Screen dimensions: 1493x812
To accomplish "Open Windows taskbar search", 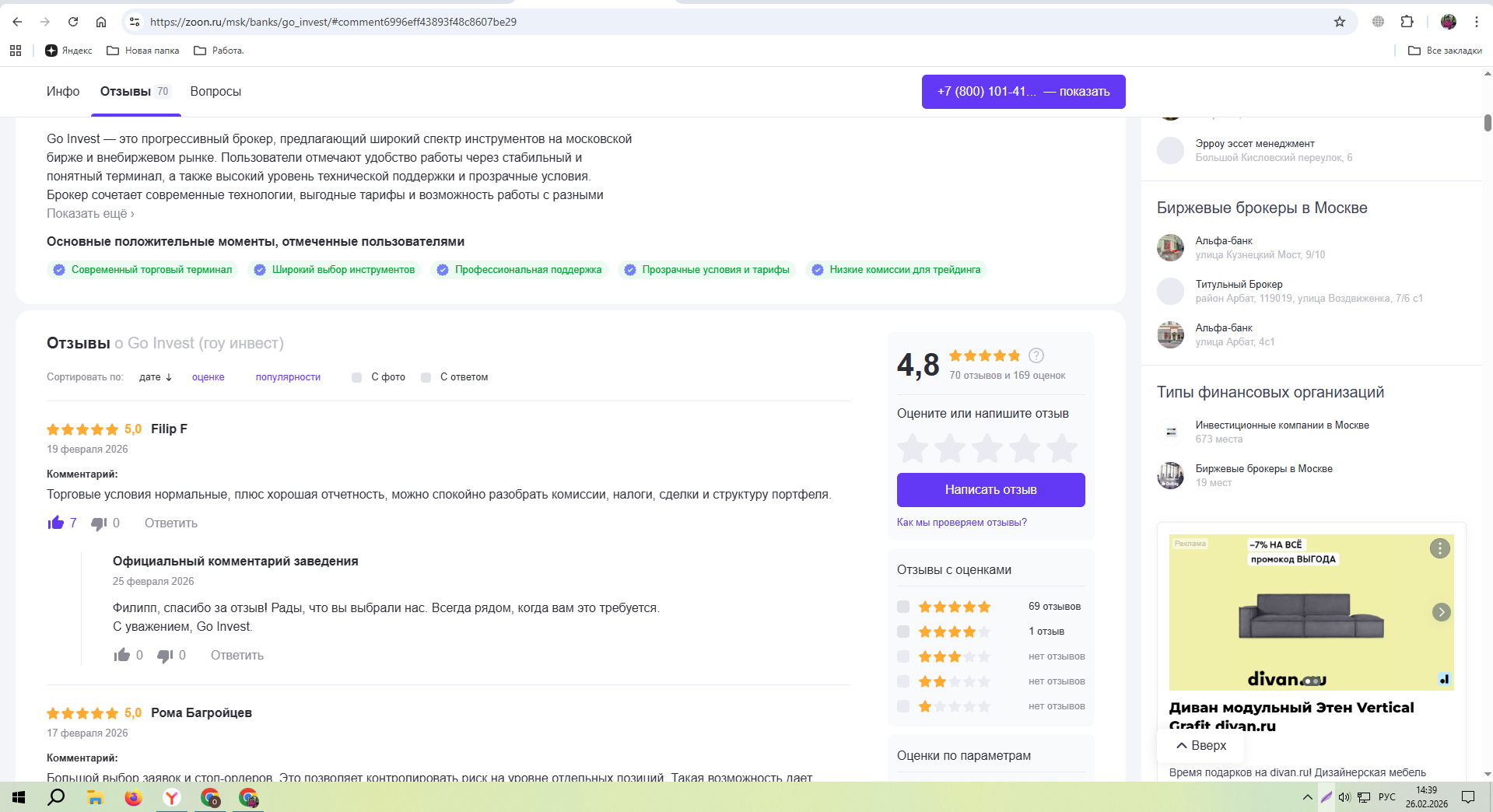I will pos(56,797).
